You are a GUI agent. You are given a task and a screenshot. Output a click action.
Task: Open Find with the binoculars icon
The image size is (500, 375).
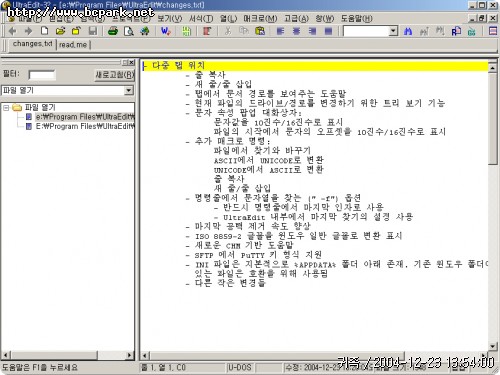click(408, 31)
